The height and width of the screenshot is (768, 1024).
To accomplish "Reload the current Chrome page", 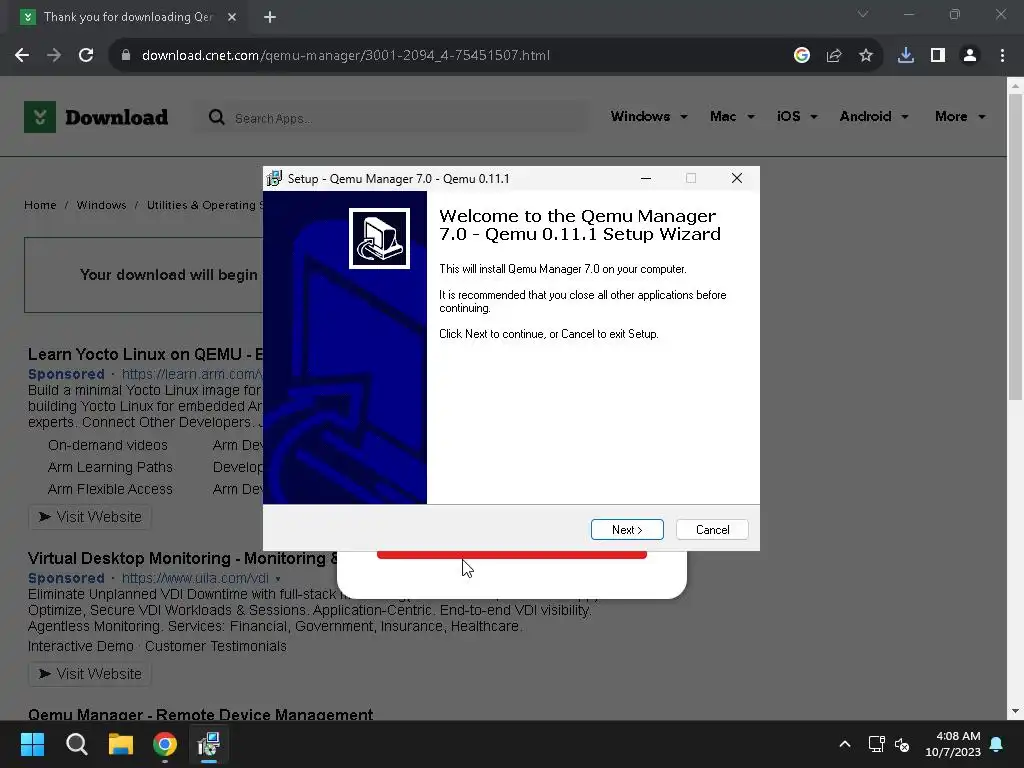I will pyautogui.click(x=86, y=56).
